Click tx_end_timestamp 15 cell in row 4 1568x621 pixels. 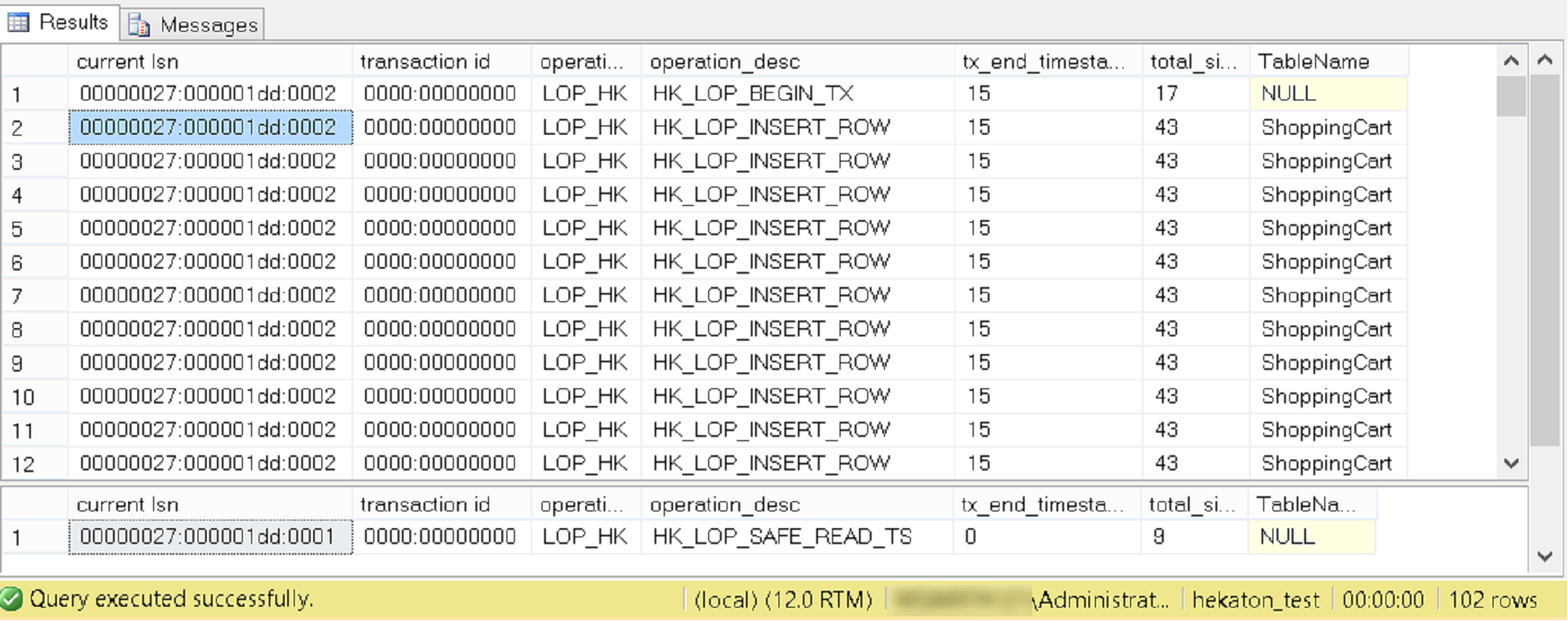point(1048,194)
